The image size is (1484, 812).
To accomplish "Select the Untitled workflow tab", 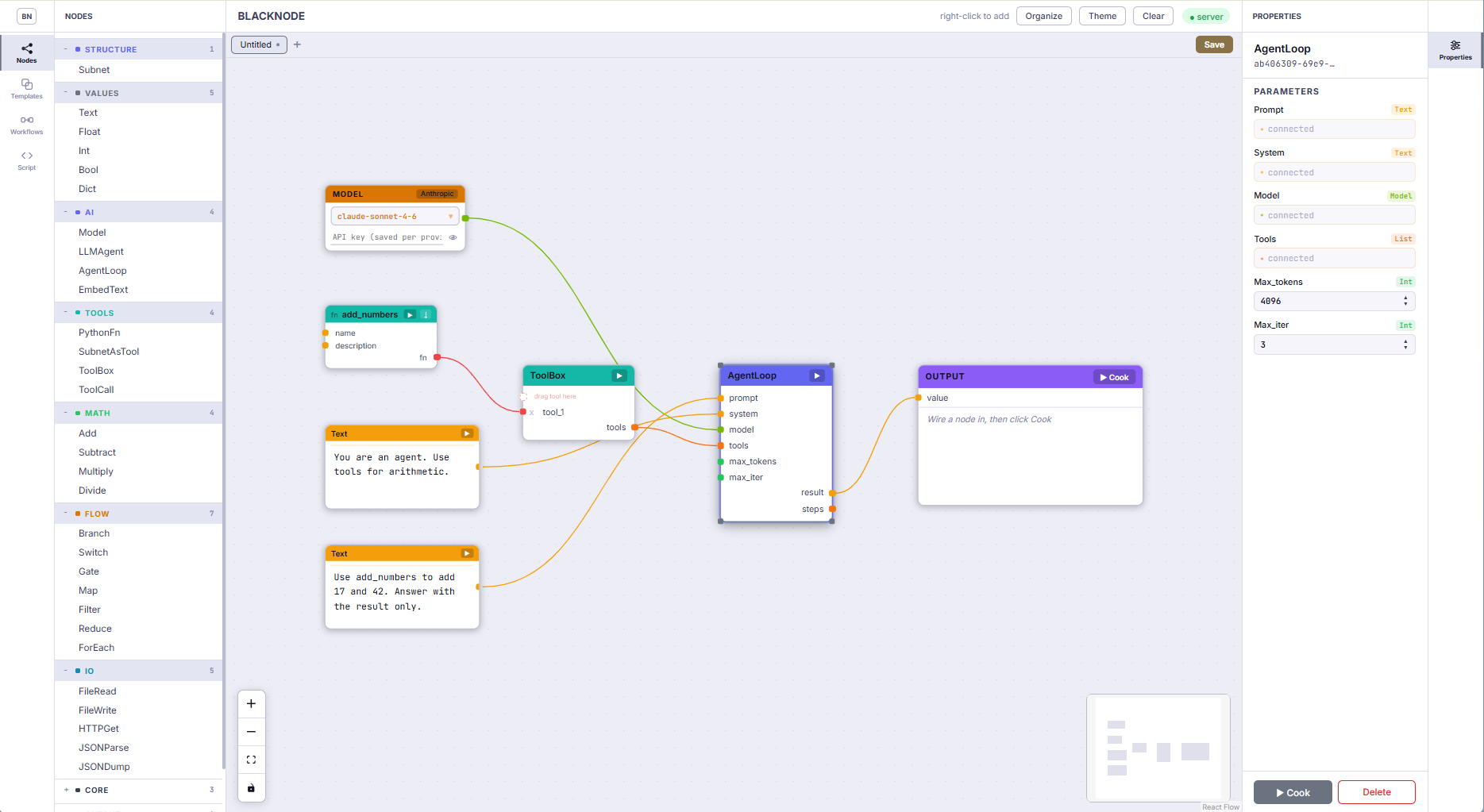I will (259, 44).
